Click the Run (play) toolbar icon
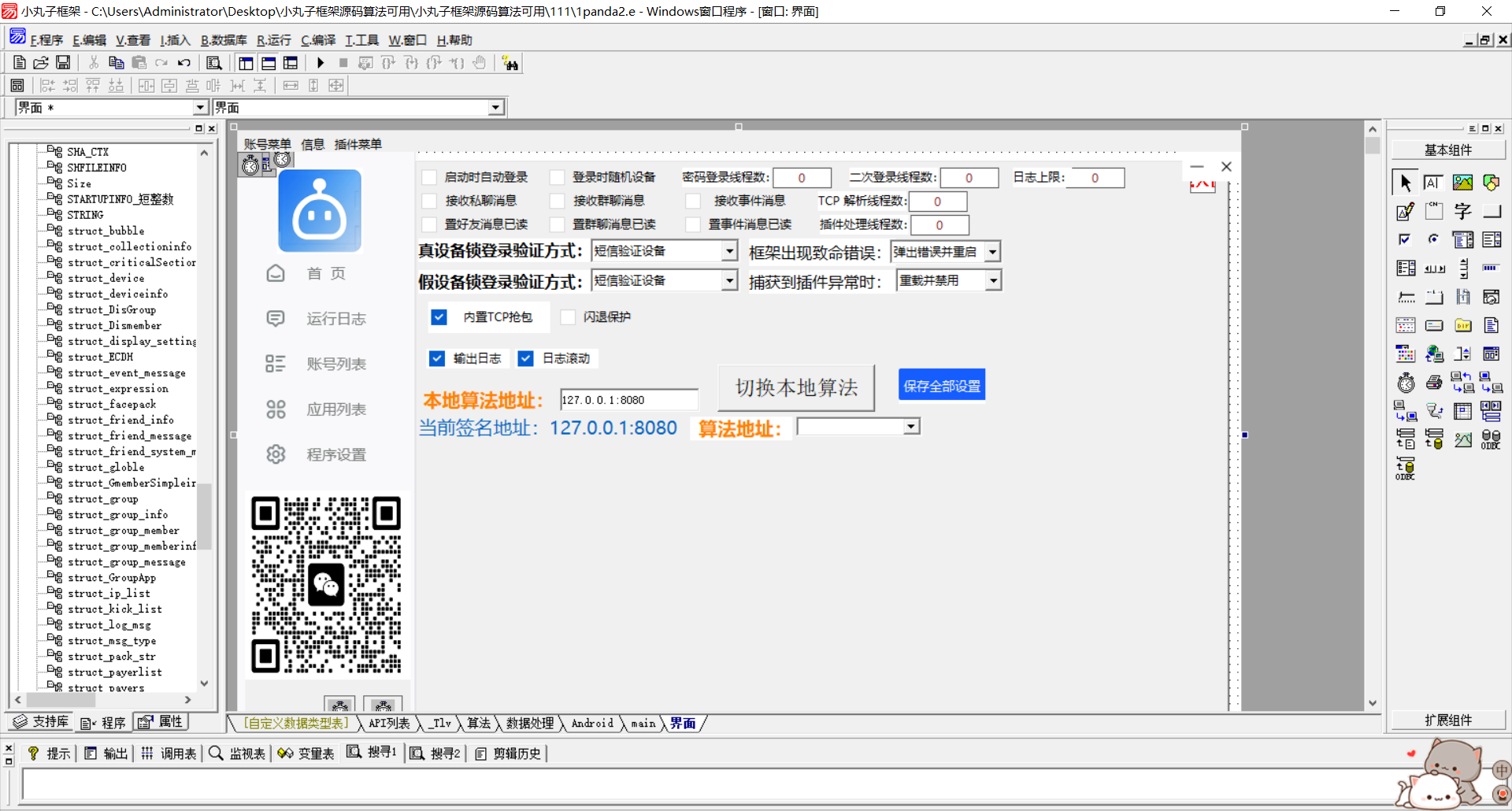This screenshot has height=811, width=1512. (321, 63)
